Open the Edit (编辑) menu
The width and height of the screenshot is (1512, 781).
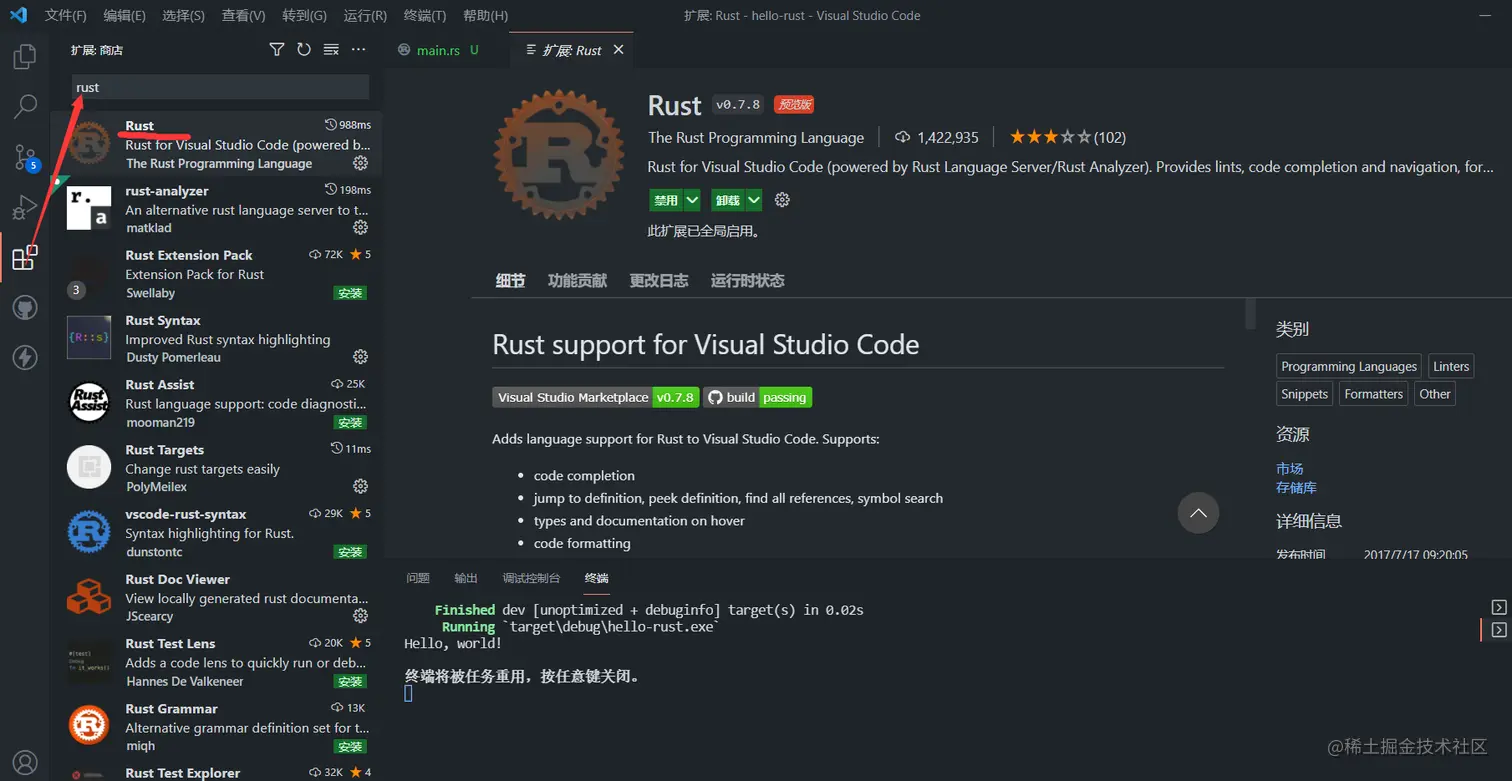(124, 16)
